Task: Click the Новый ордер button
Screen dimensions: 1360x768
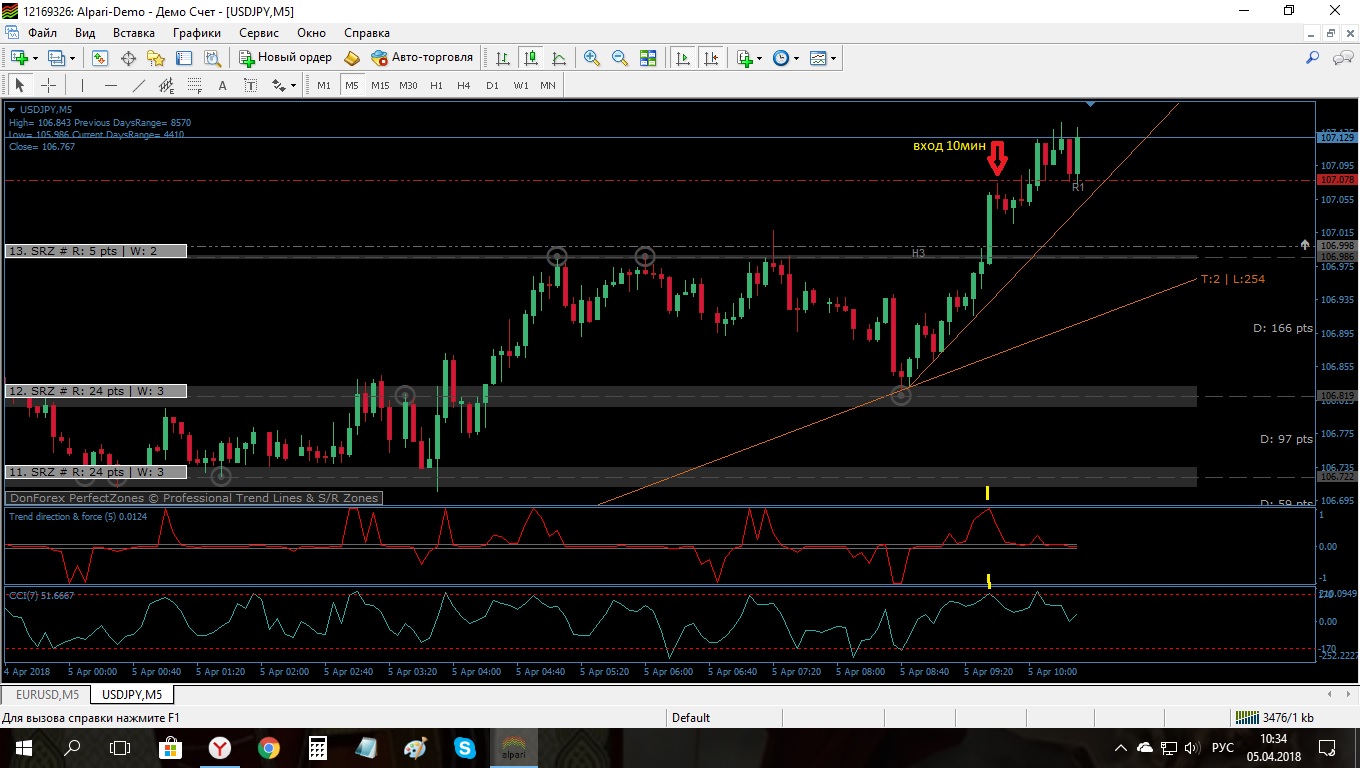Action: pos(285,58)
